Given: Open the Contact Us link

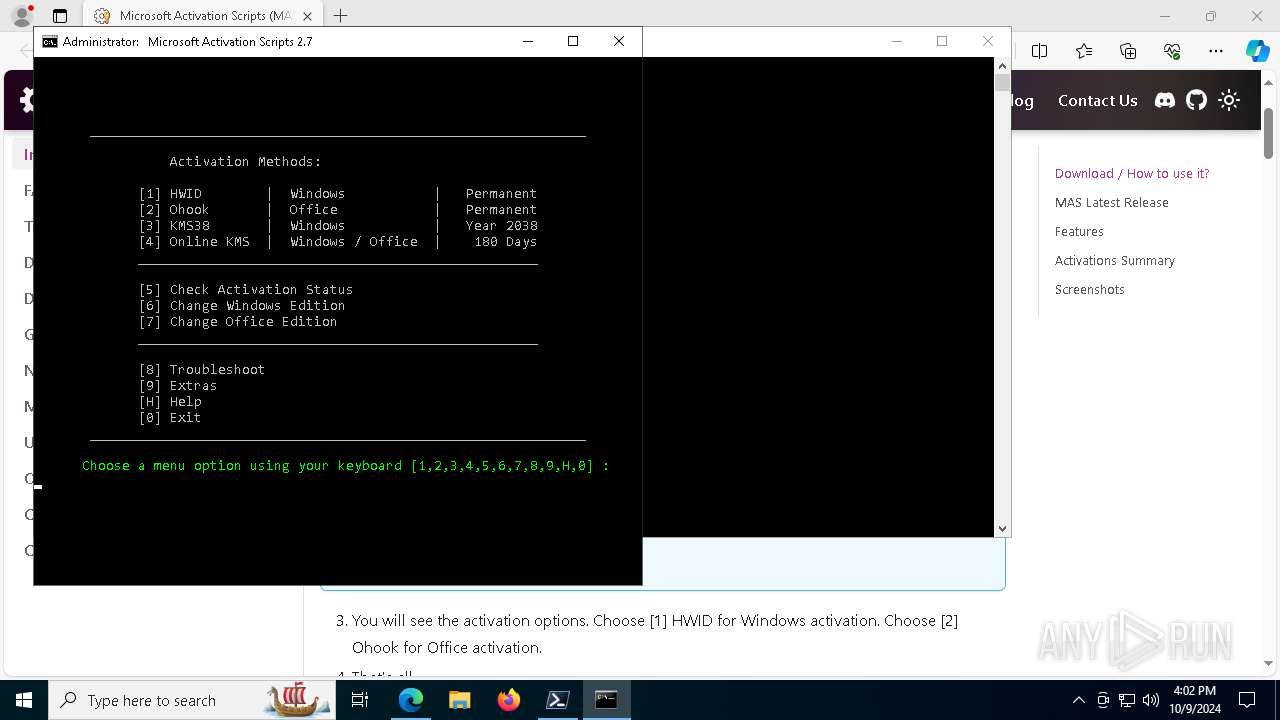Looking at the screenshot, I should click(1097, 100).
